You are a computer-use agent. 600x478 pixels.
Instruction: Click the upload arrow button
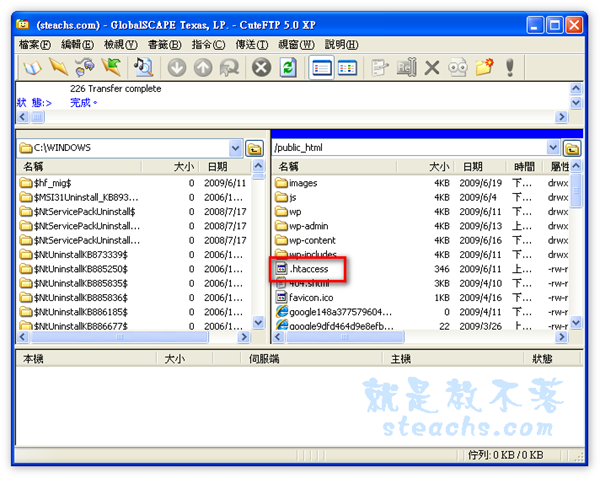click(x=203, y=68)
